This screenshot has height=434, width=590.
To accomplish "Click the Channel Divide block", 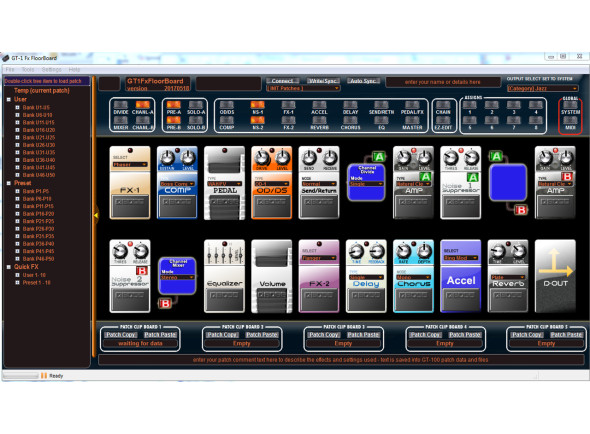I will tap(366, 182).
